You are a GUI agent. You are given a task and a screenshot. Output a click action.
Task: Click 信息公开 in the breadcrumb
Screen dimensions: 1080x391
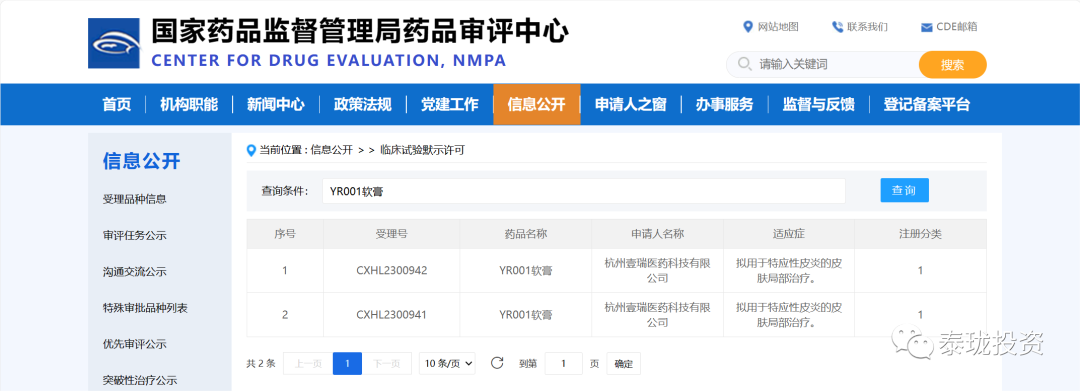point(331,149)
